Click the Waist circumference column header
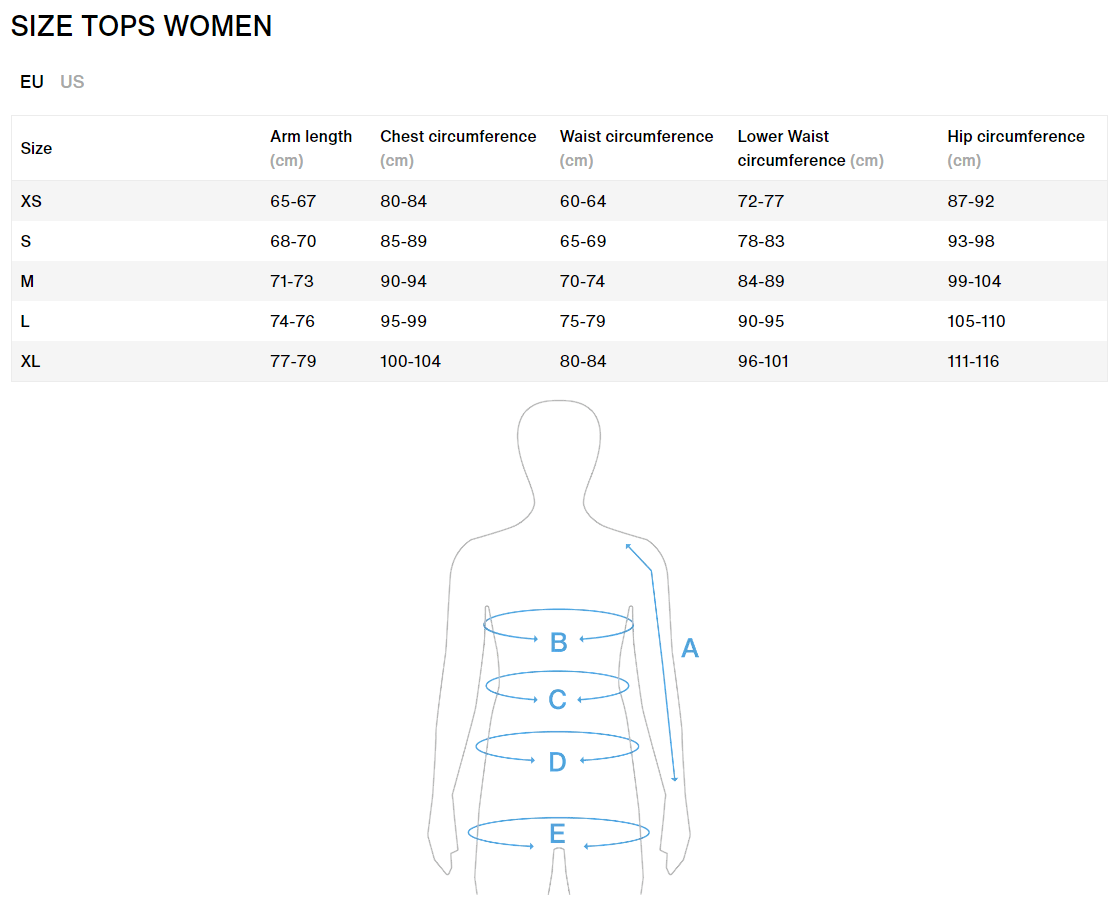The image size is (1119, 906). (x=637, y=148)
